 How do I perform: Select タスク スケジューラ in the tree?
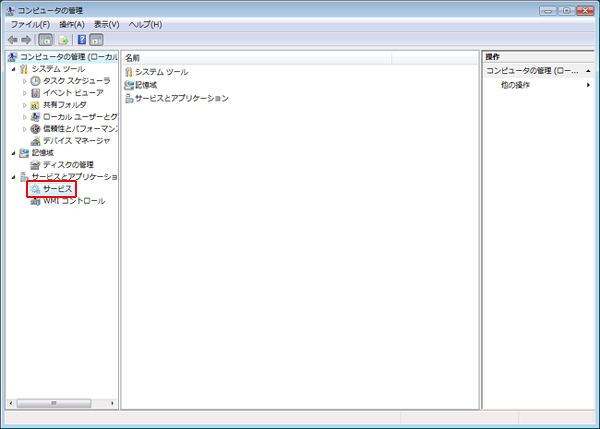pyautogui.click(x=77, y=81)
